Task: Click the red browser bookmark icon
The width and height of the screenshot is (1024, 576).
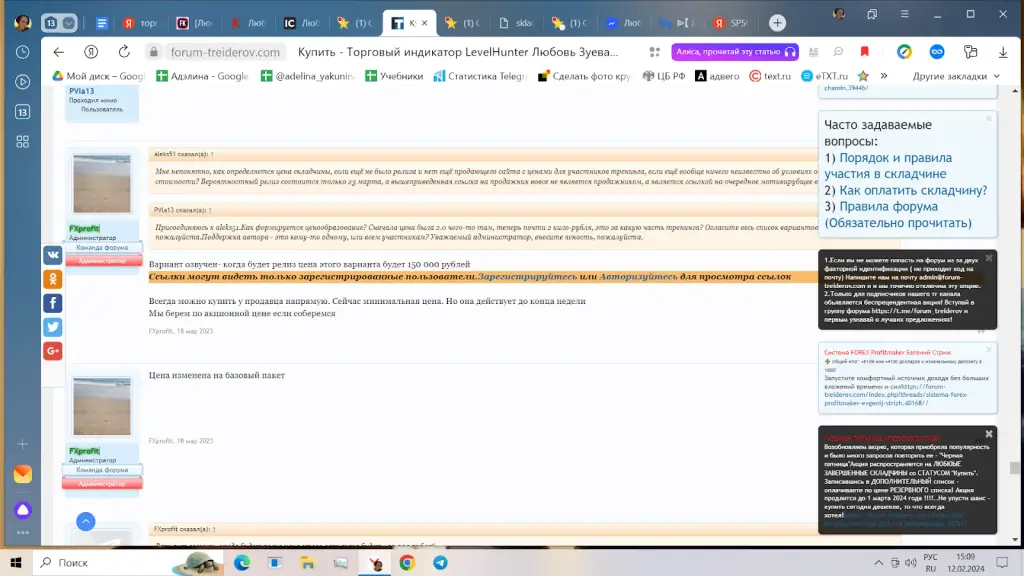Action: click(x=865, y=52)
